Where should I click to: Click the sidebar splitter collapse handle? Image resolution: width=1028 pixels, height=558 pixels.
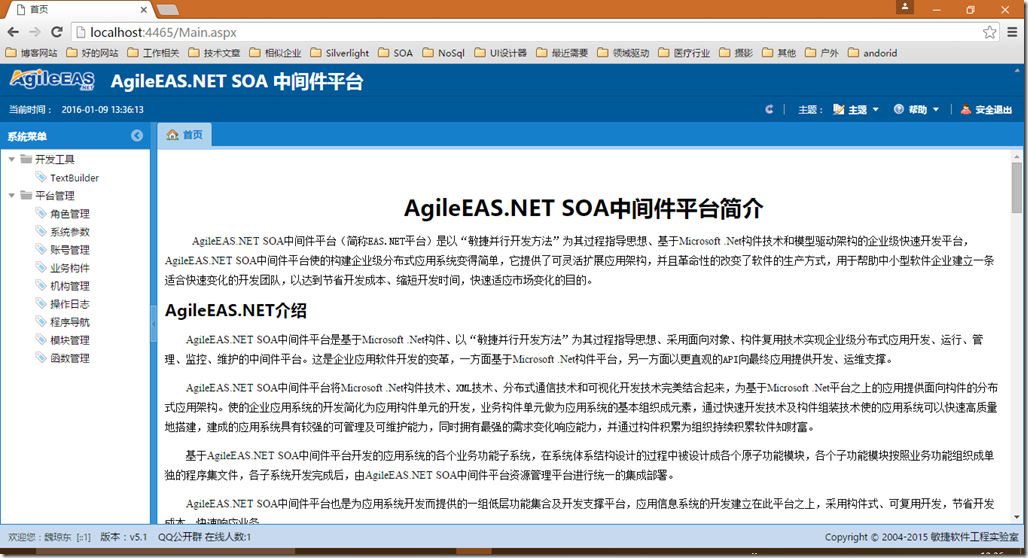153,326
